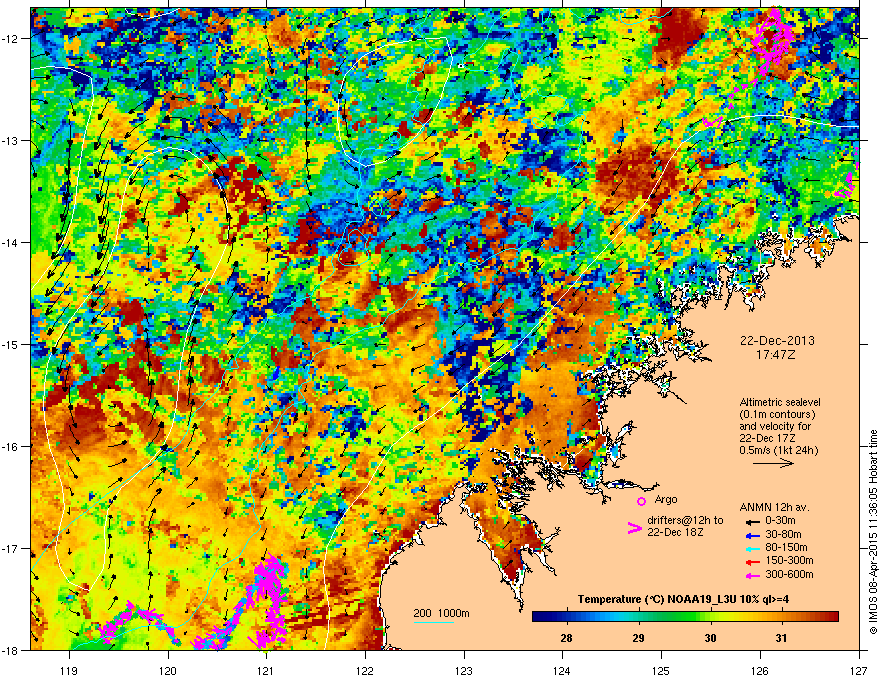Click the '22-Dec 18Z' drifters label
Image resolution: width=880 pixels, height=680 pixels.
coord(675,532)
